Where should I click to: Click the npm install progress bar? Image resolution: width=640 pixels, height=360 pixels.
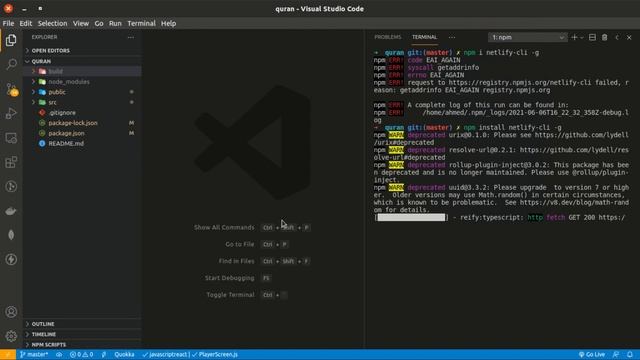click(x=411, y=218)
